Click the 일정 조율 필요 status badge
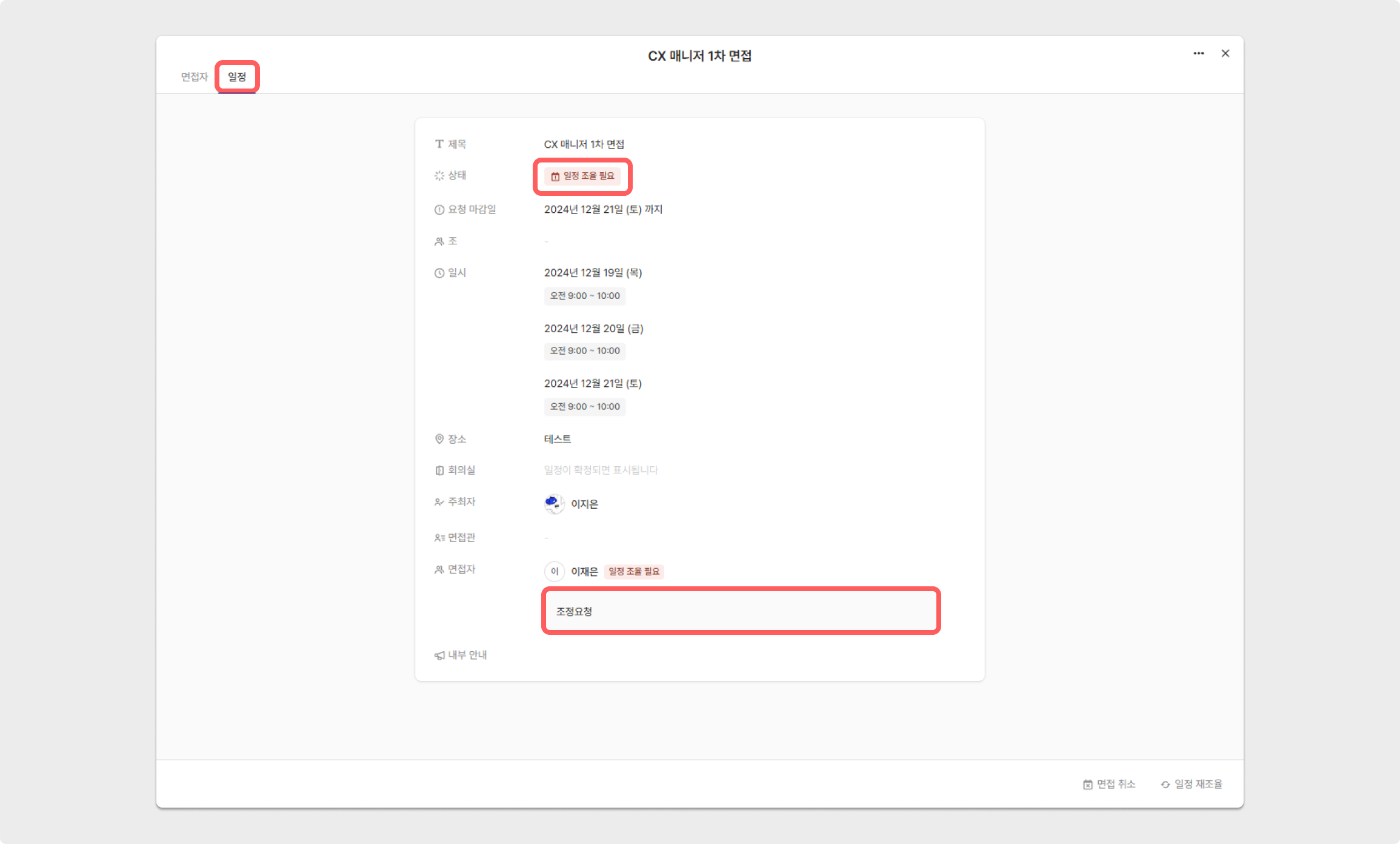Viewport: 1400px width, 844px height. coord(584,176)
